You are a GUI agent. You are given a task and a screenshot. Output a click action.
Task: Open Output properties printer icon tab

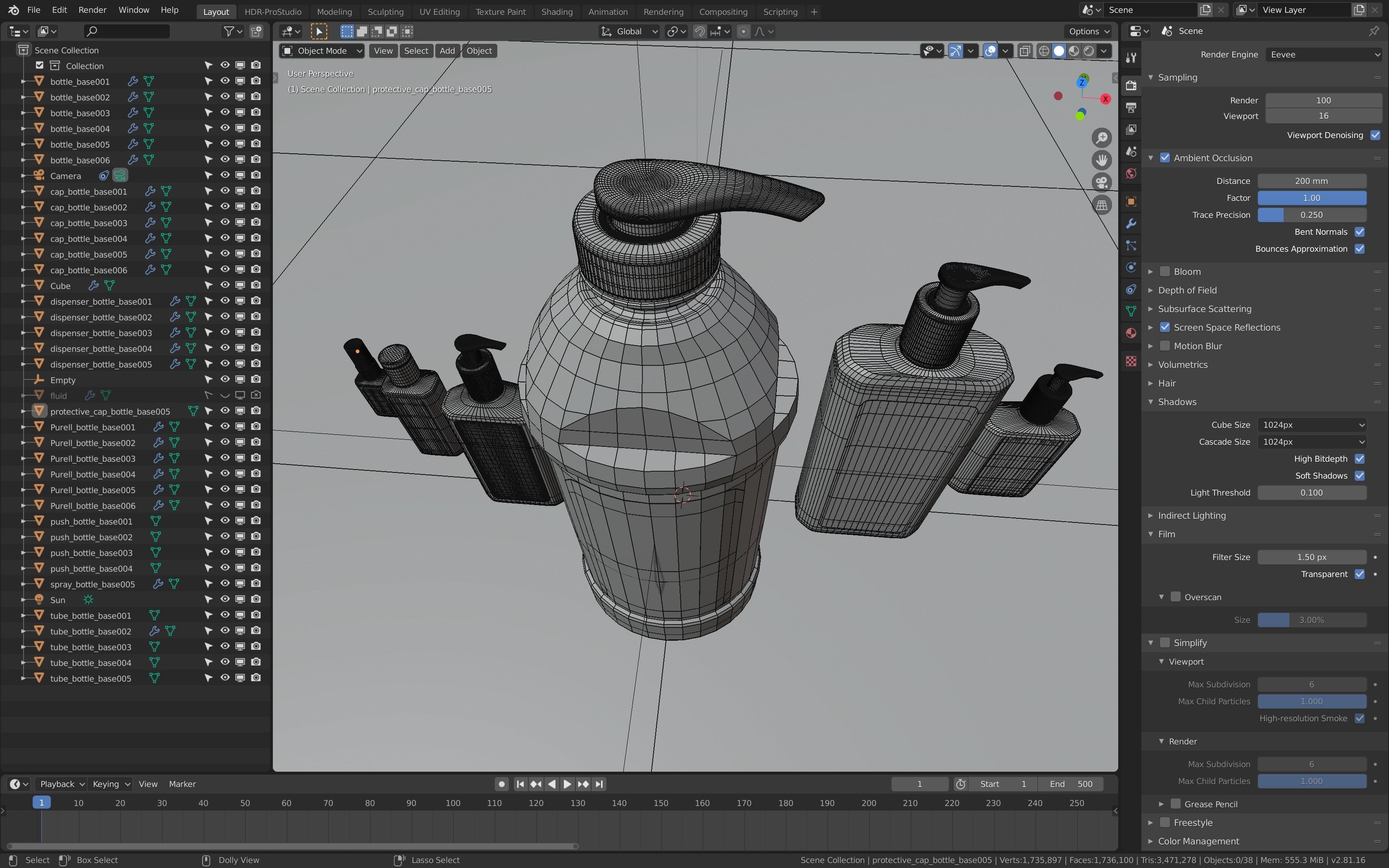(1131, 107)
